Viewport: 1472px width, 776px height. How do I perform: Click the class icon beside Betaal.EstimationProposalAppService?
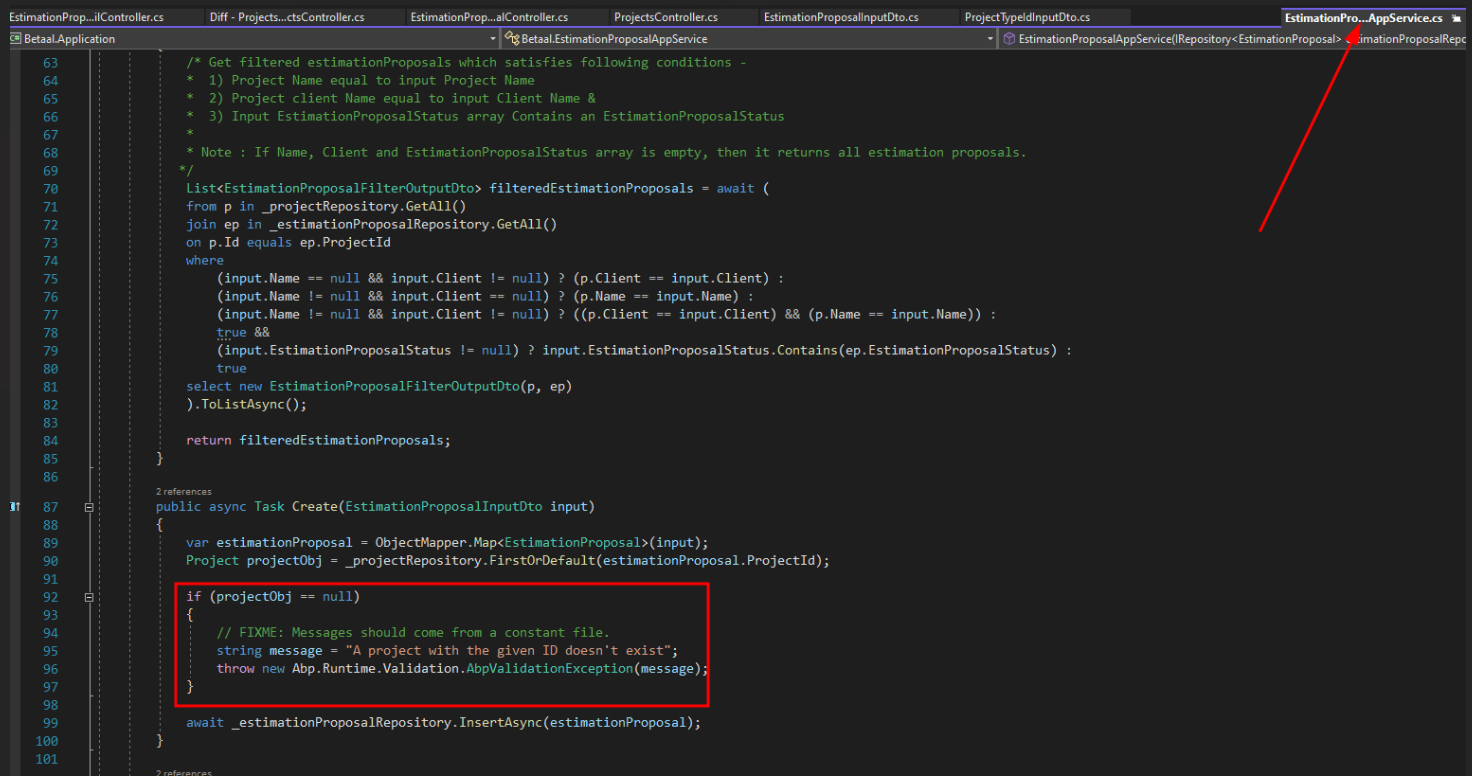(x=511, y=39)
